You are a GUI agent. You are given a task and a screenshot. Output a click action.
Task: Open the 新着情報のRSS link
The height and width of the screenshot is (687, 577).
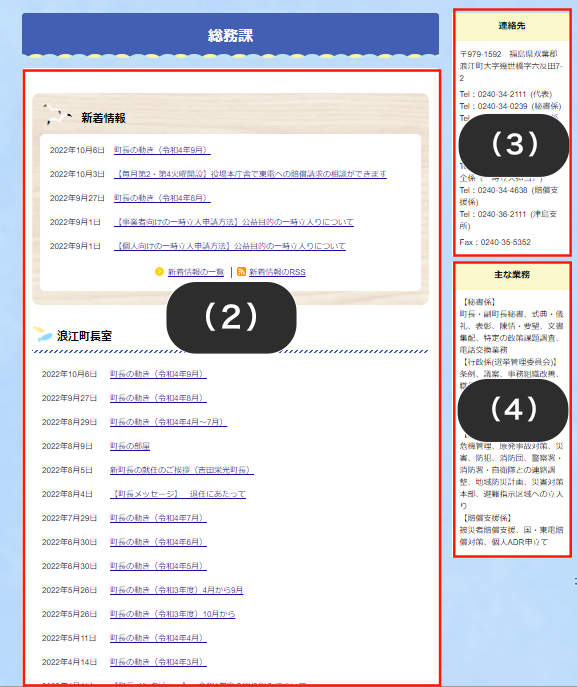pyautogui.click(x=277, y=272)
